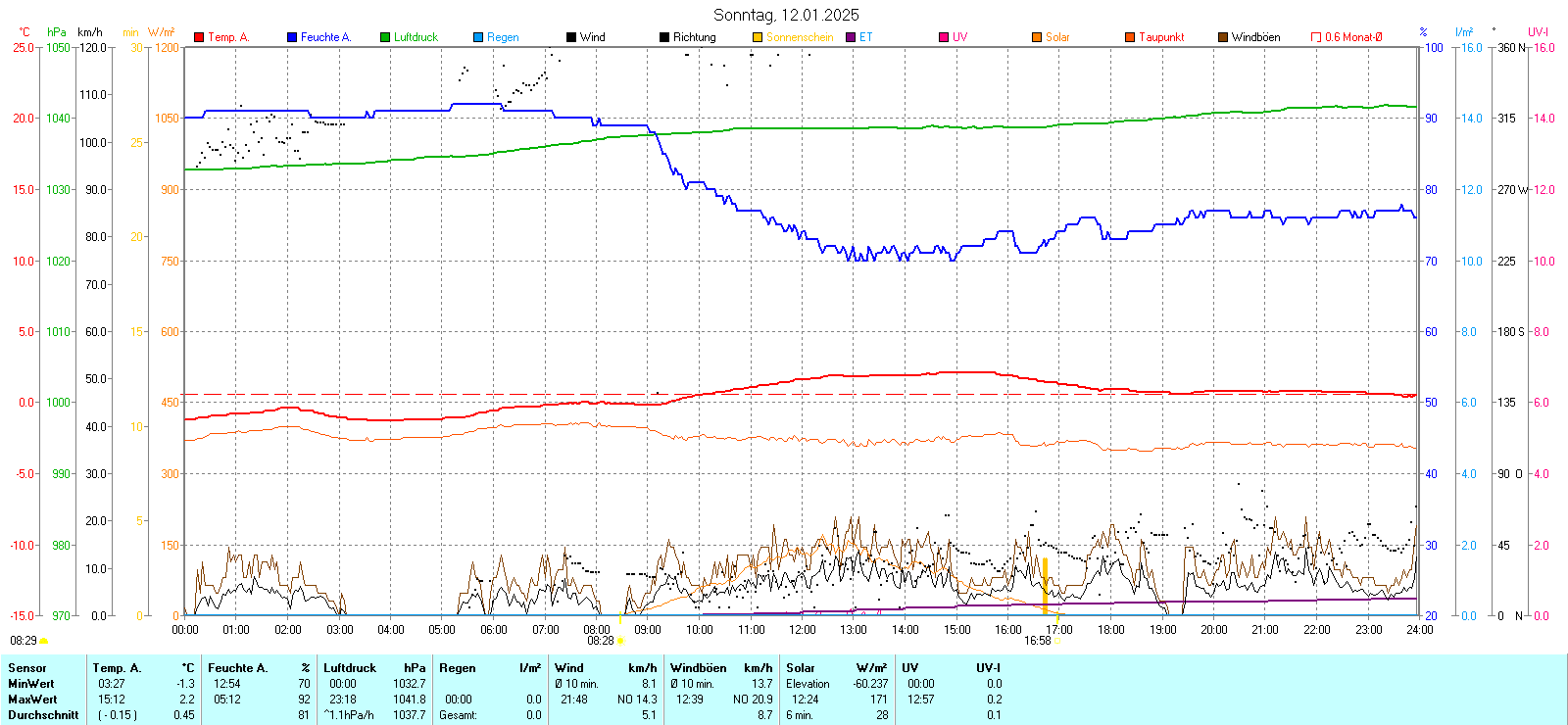Select the yellow Sonnenschein legend square

coord(758,37)
